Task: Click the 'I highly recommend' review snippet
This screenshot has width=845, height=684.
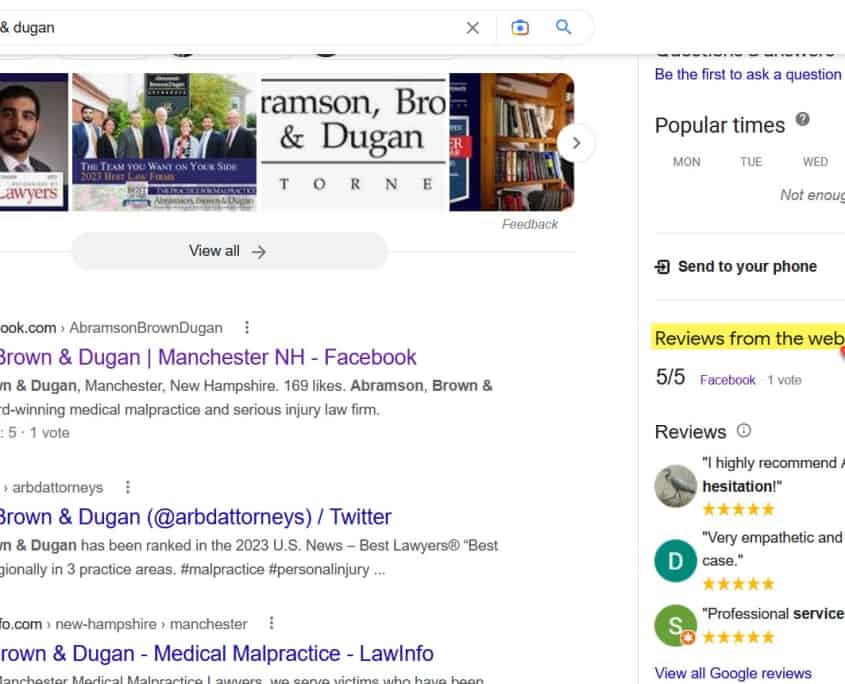Action: click(773, 474)
